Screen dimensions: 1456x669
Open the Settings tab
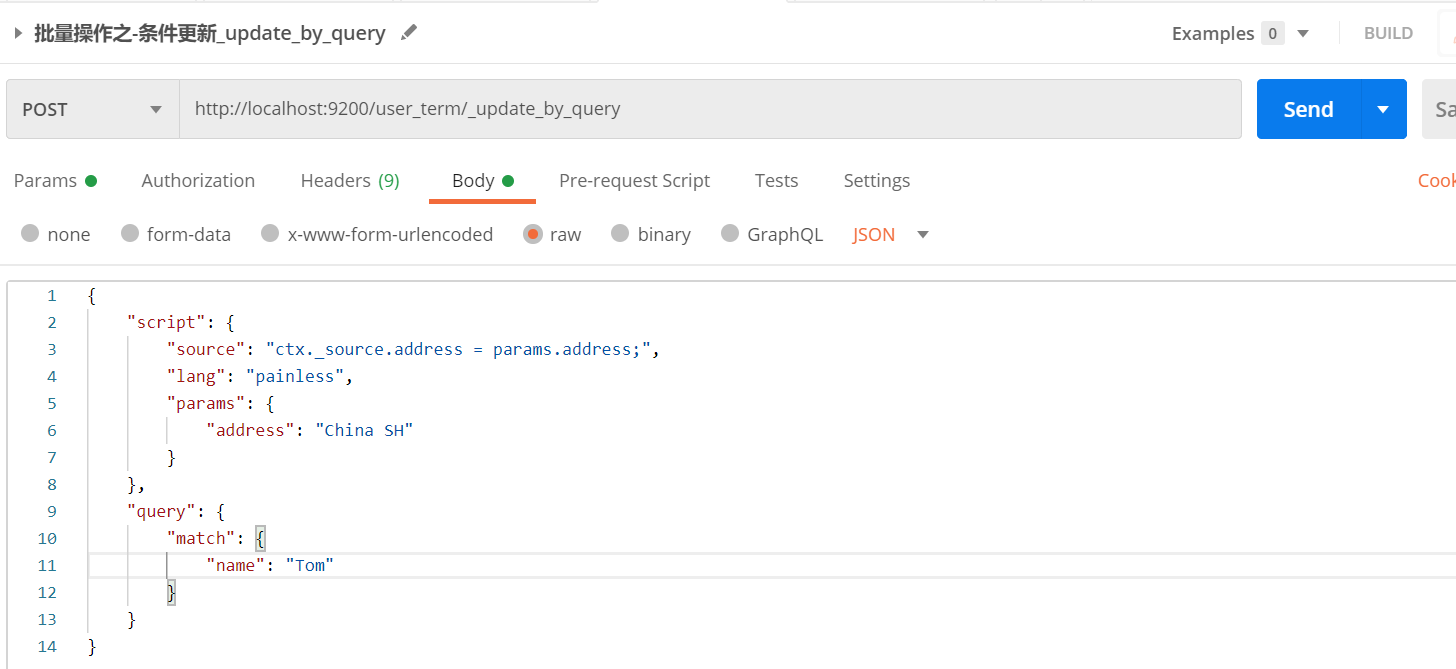click(x=876, y=181)
